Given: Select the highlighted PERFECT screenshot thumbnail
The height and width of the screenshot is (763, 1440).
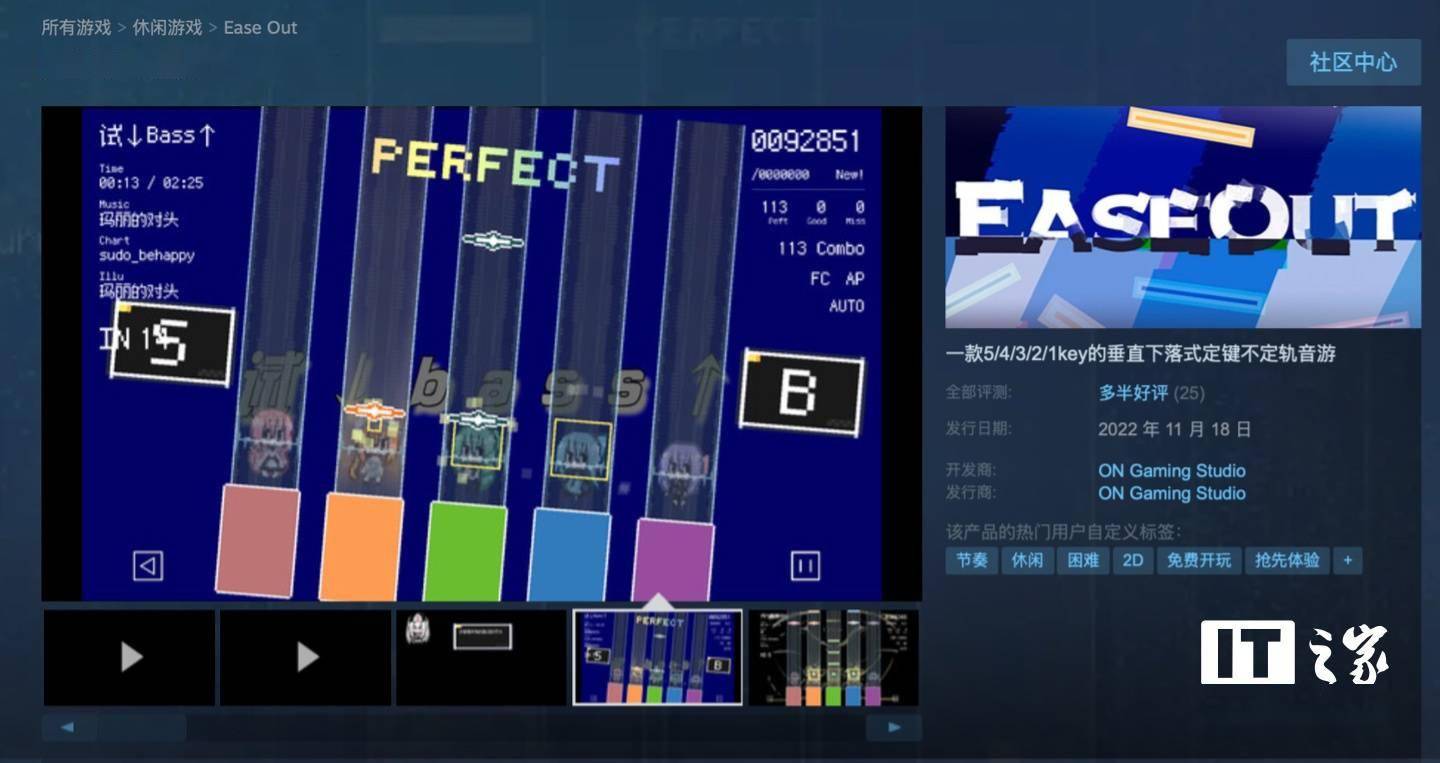Looking at the screenshot, I should (x=658, y=657).
